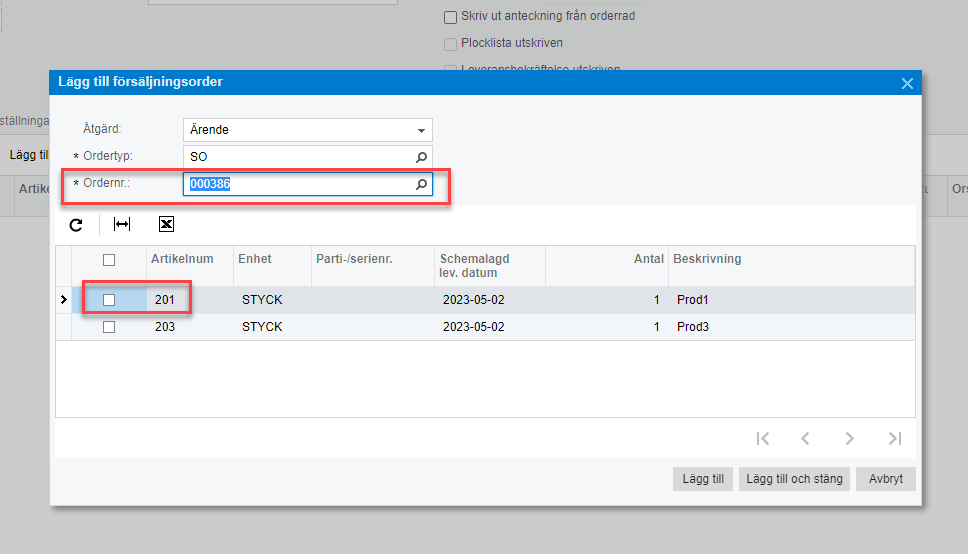The image size is (968, 554).
Task: Open Ordertyp lookup magnifier
Action: tap(421, 157)
